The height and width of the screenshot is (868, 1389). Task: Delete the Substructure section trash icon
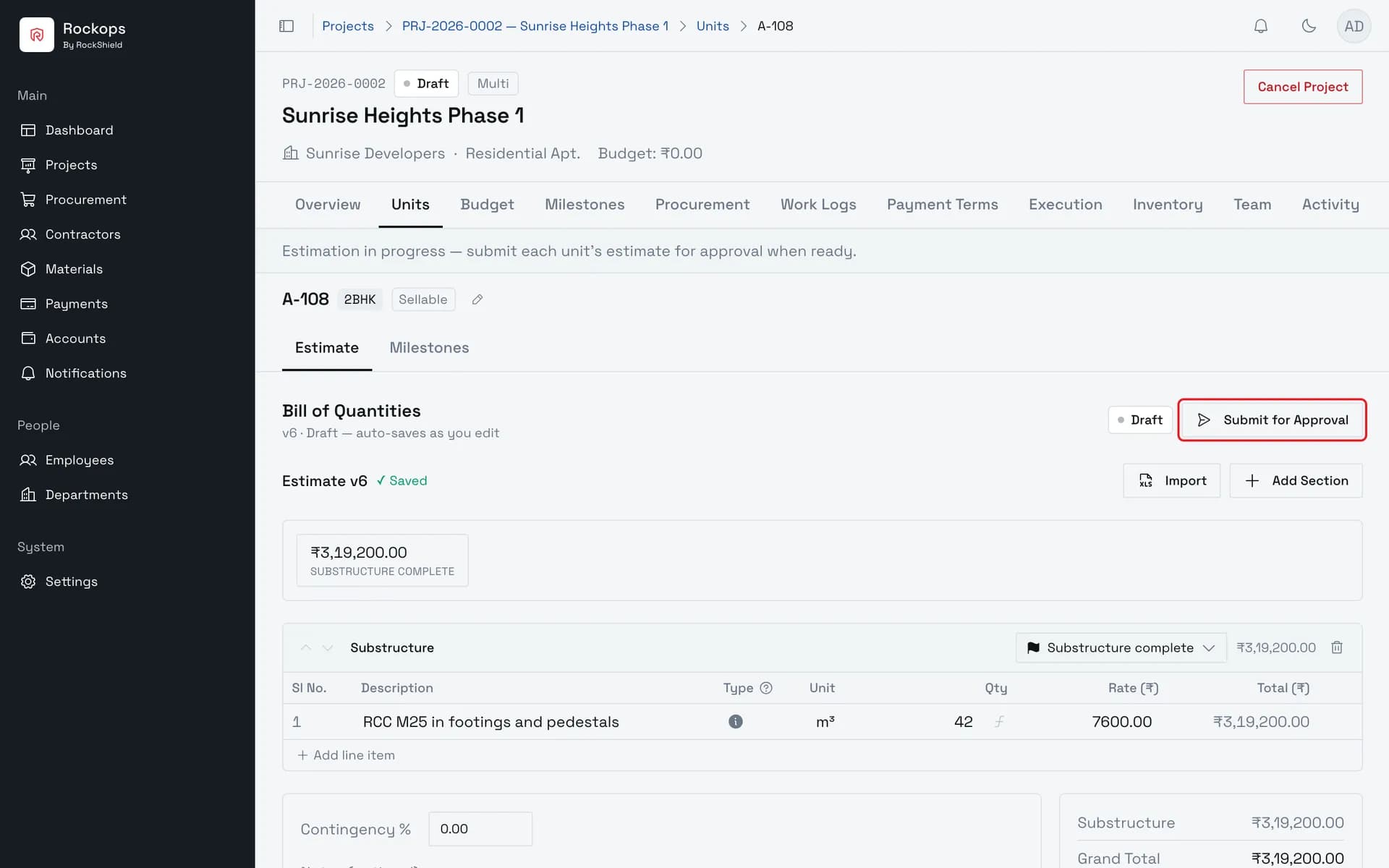tap(1337, 647)
